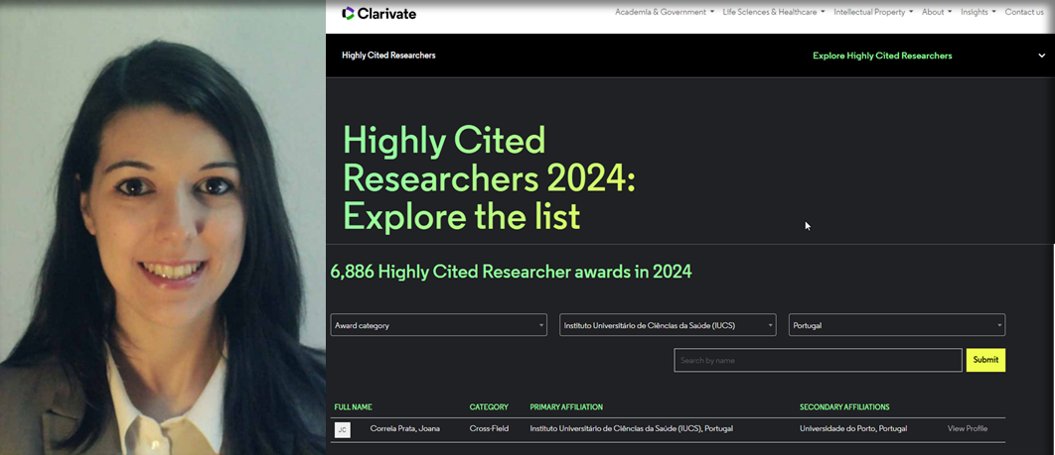This screenshot has width=1055, height=455.
Task: Click the JC avatar badge
Action: [x=342, y=429]
